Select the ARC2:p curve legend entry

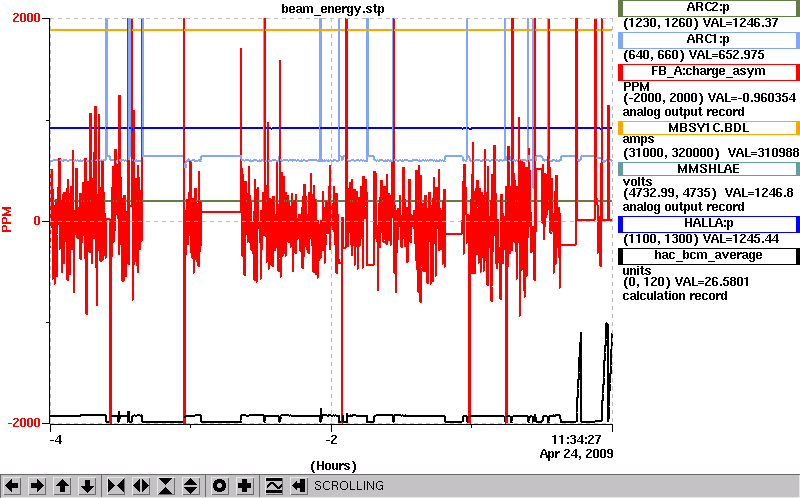(x=709, y=8)
